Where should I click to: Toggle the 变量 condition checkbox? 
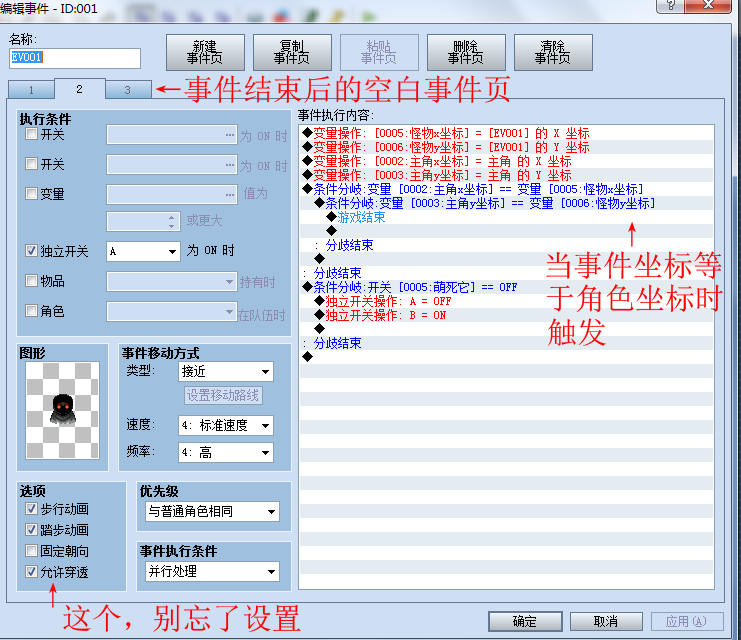(x=31, y=193)
